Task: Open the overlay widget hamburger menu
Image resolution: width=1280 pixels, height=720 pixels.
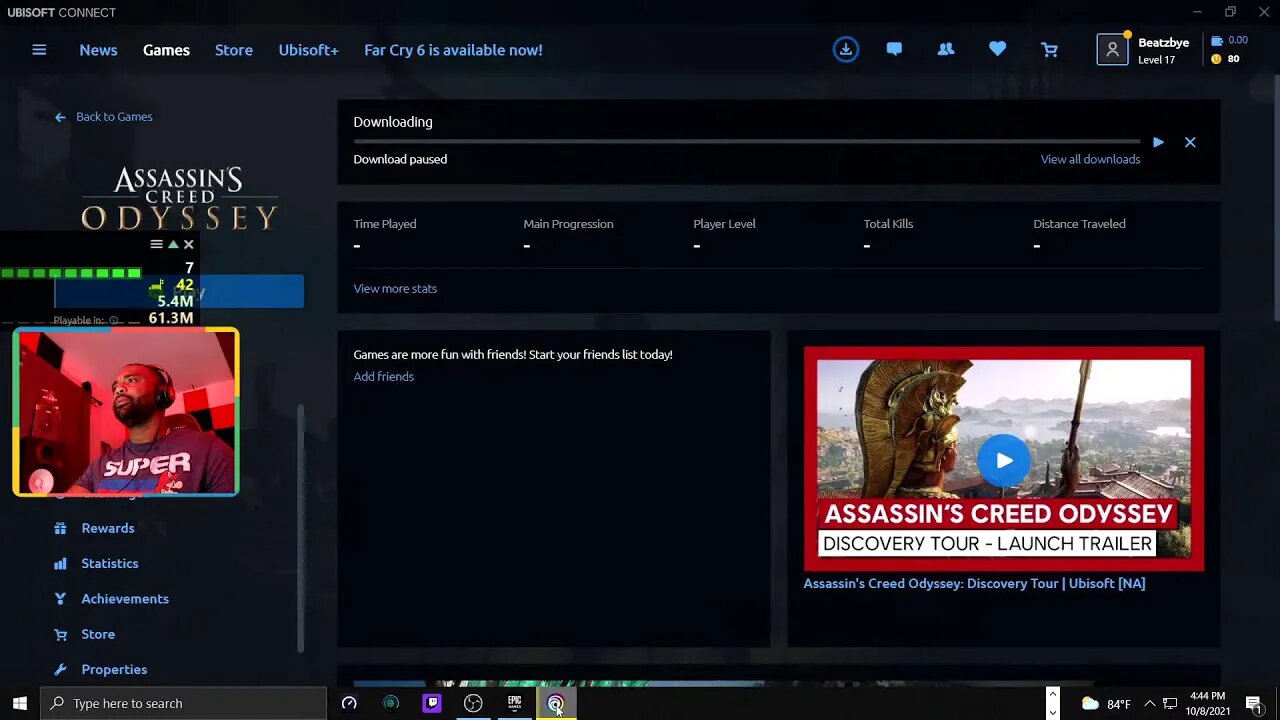Action: (156, 244)
